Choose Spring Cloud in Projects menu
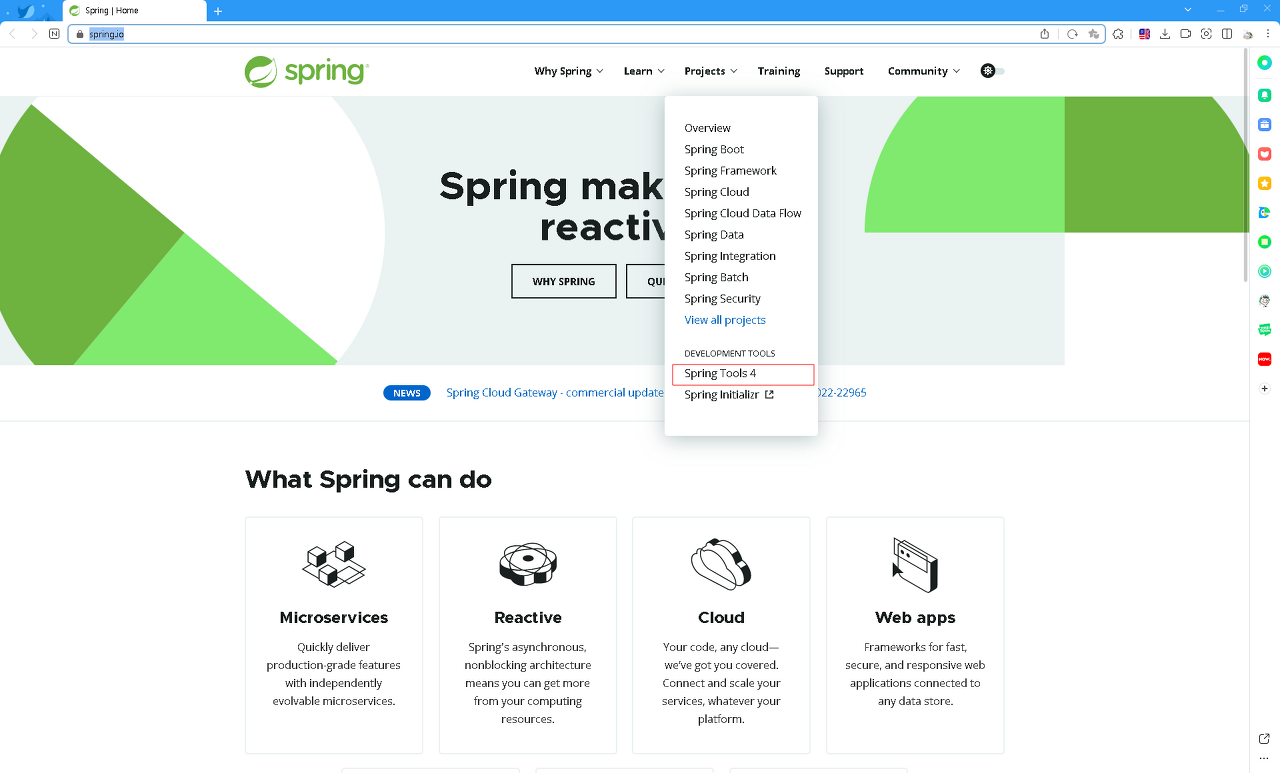Image resolution: width=1280 pixels, height=773 pixels. [x=716, y=192]
